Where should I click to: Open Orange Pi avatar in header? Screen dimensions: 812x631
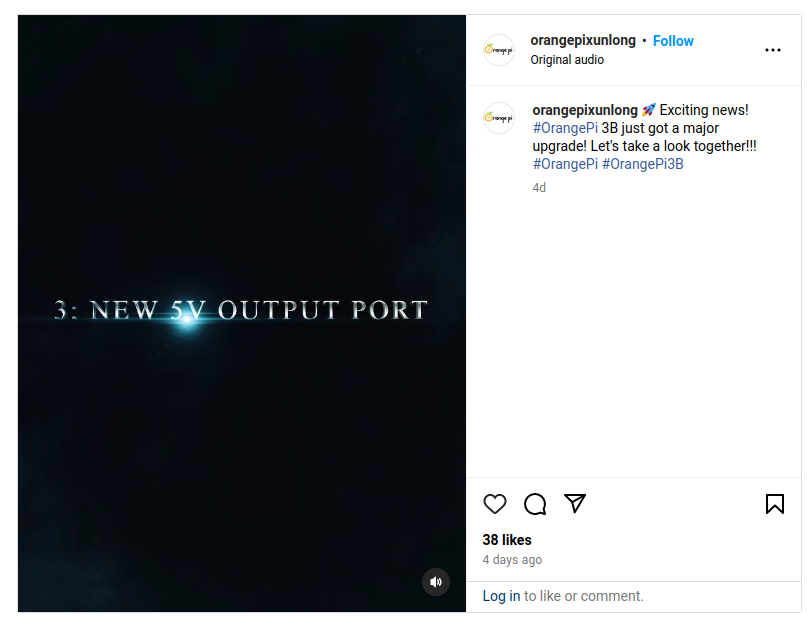(x=499, y=50)
